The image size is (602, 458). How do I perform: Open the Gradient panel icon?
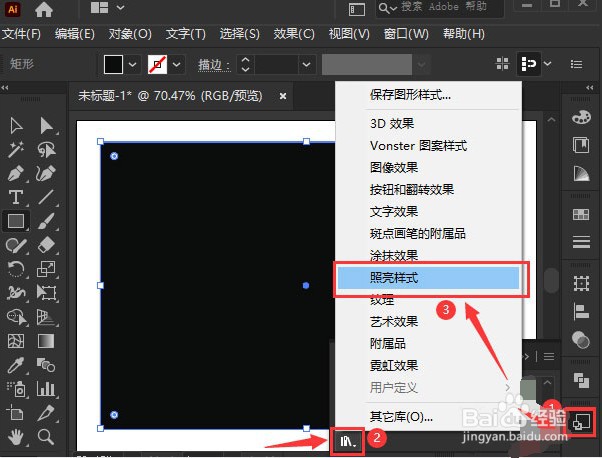pyautogui.click(x=581, y=173)
